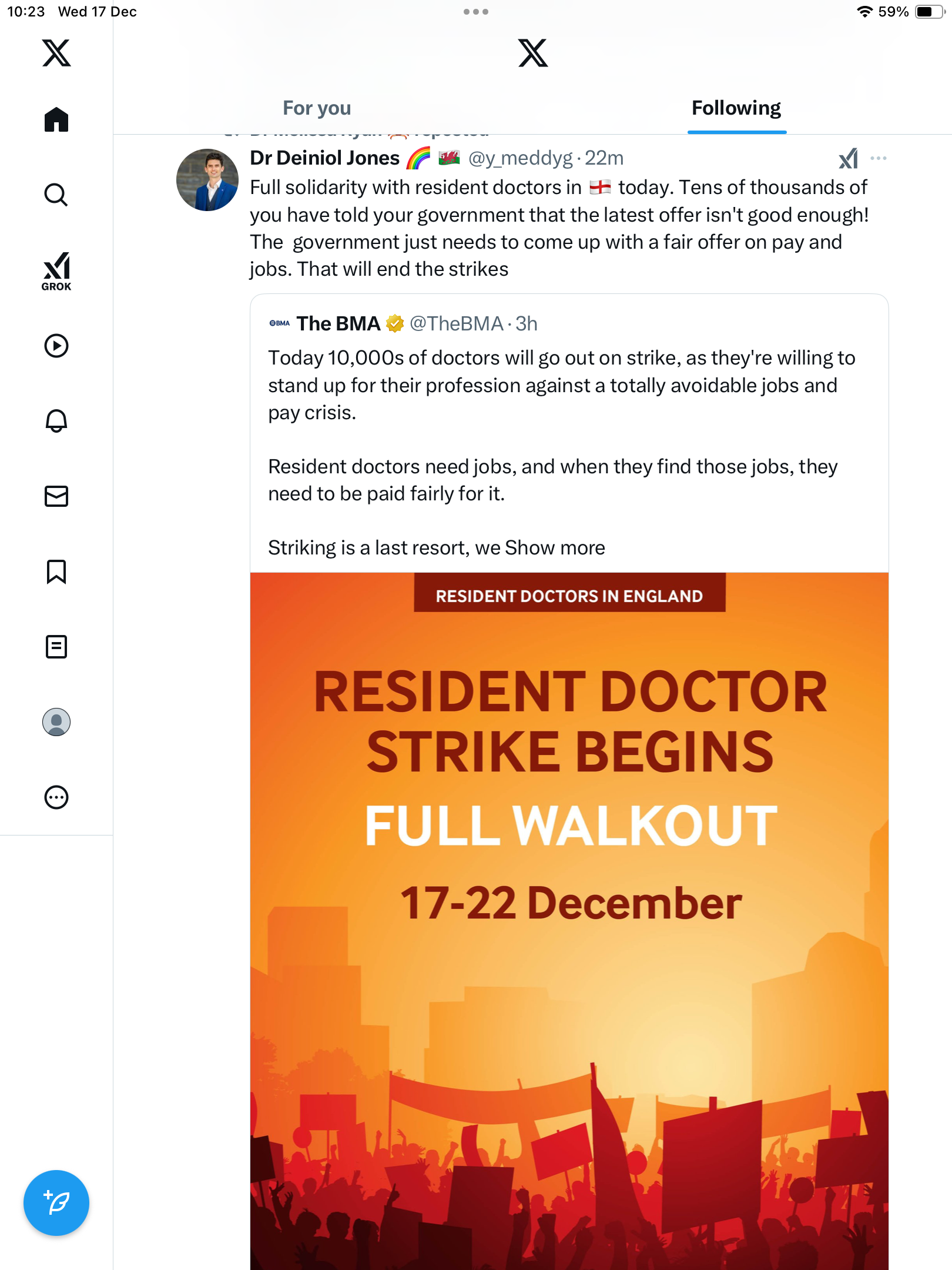Open Bookmarks from the sidebar

click(56, 571)
